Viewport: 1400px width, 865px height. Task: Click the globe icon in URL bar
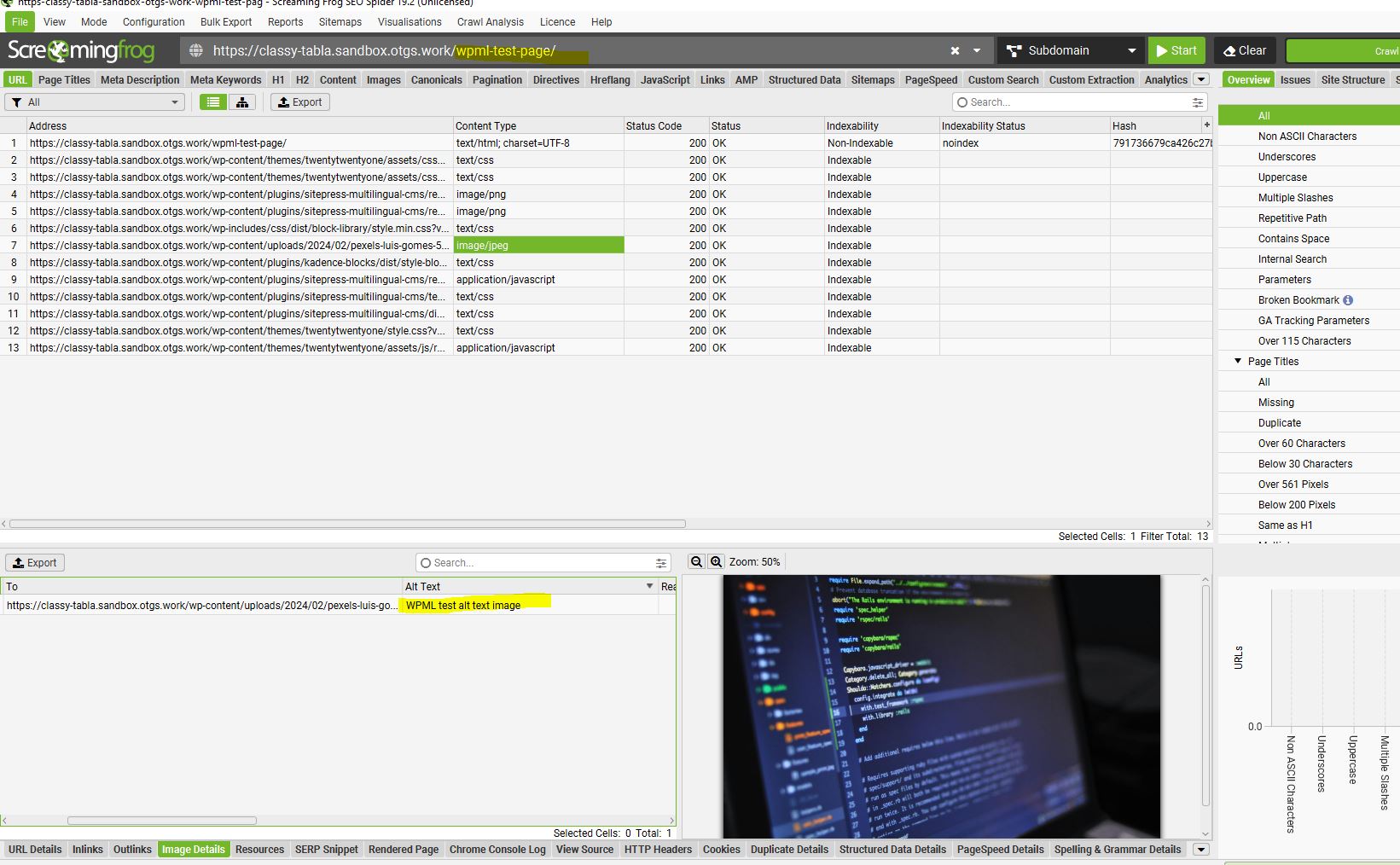196,51
